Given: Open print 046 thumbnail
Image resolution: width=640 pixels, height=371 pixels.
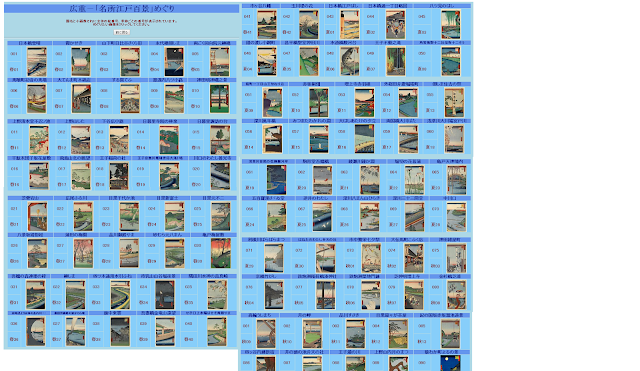Looking at the screenshot, I should pos(267,61).
